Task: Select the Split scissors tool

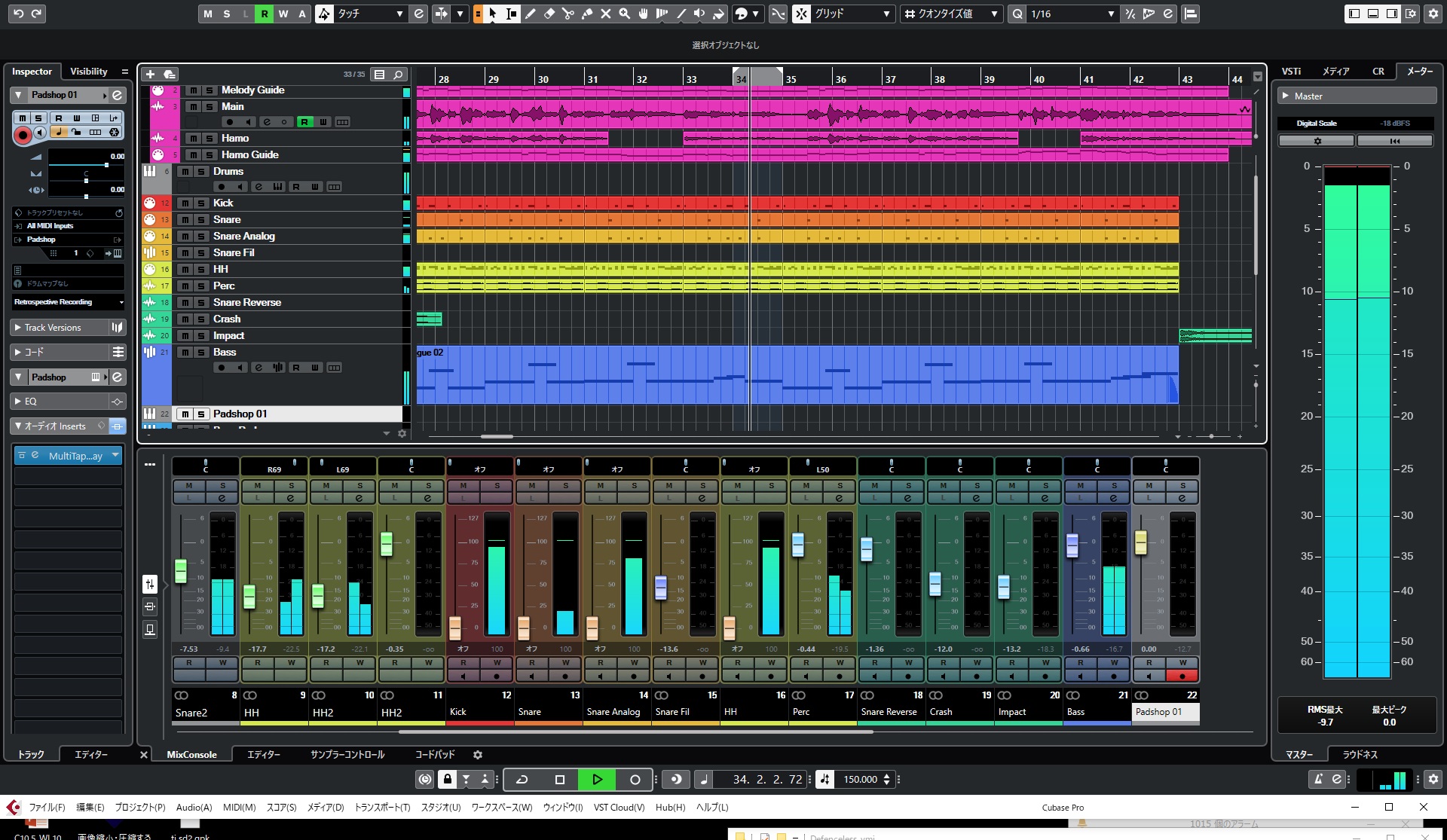Action: [x=568, y=14]
